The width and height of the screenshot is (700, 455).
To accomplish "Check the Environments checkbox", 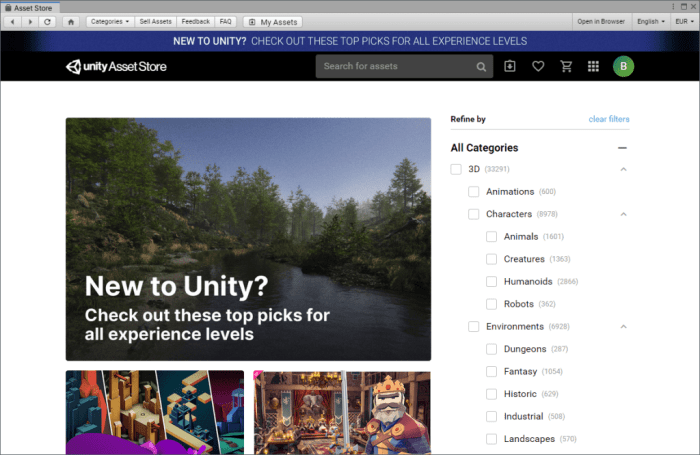I will point(474,327).
